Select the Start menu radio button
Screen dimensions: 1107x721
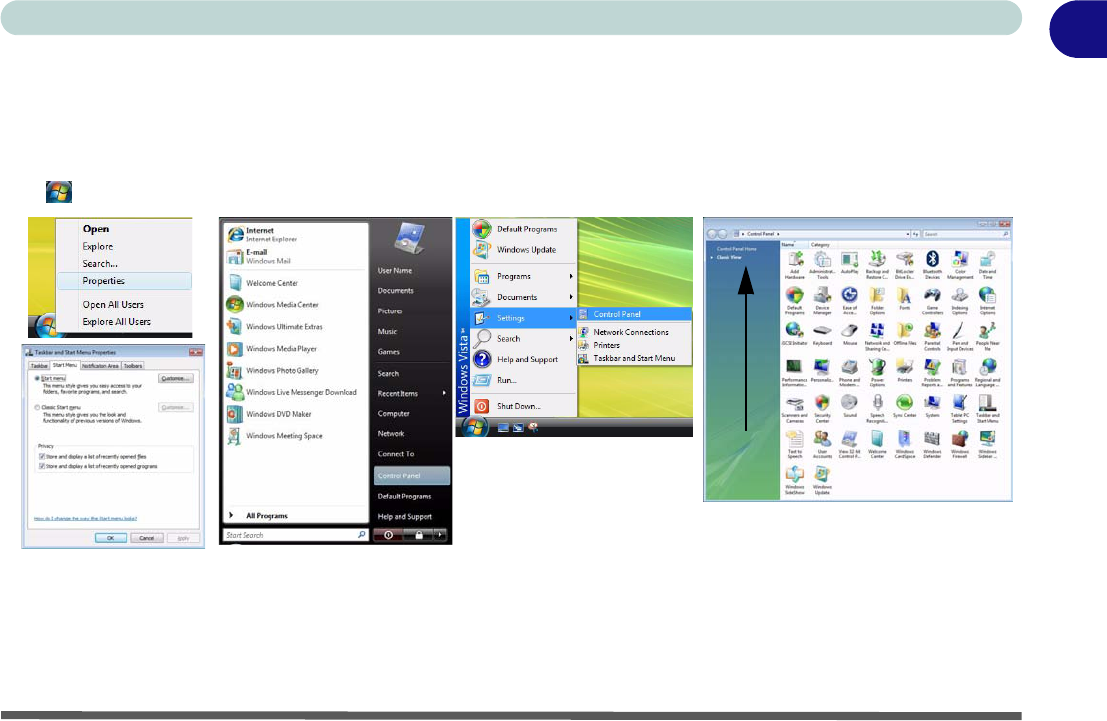(x=37, y=379)
